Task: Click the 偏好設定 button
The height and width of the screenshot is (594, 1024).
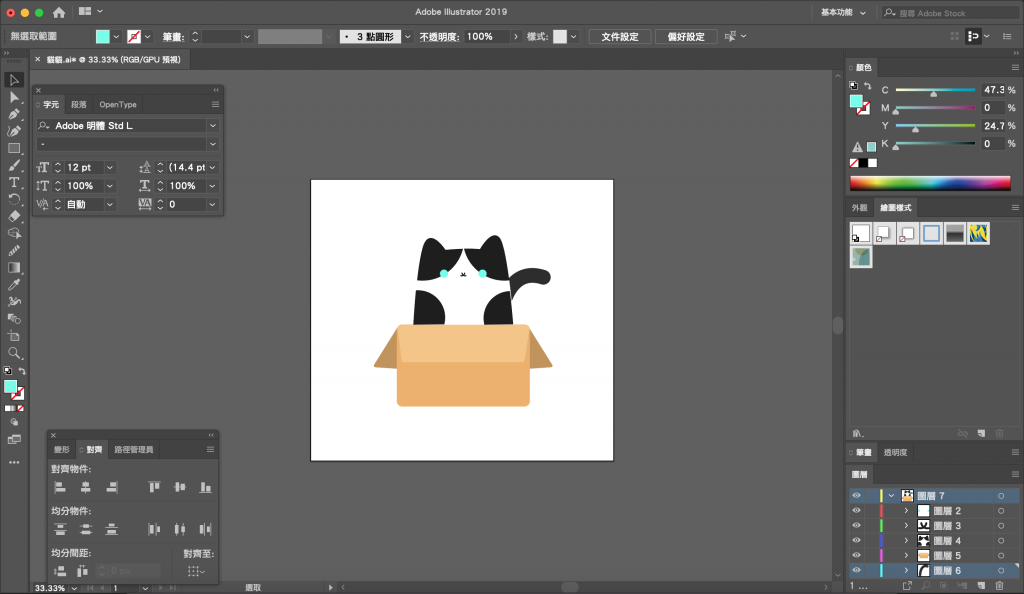Action: 686,37
